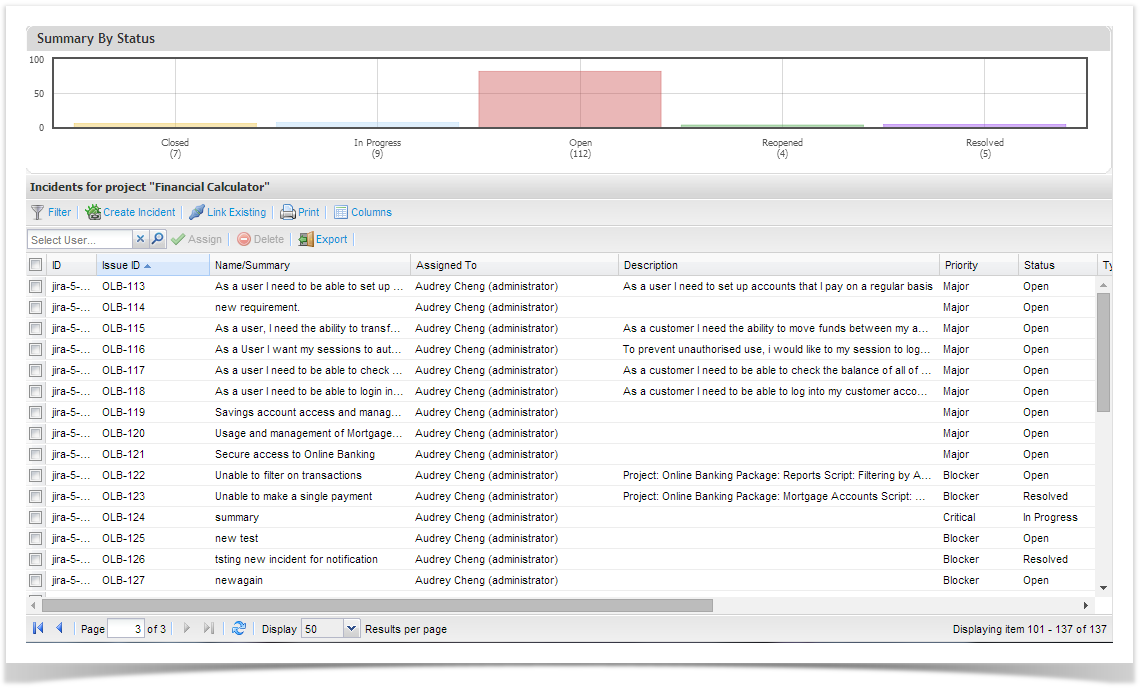1147x692 pixels.
Task: Check the select-all header checkbox
Action: coord(36,265)
